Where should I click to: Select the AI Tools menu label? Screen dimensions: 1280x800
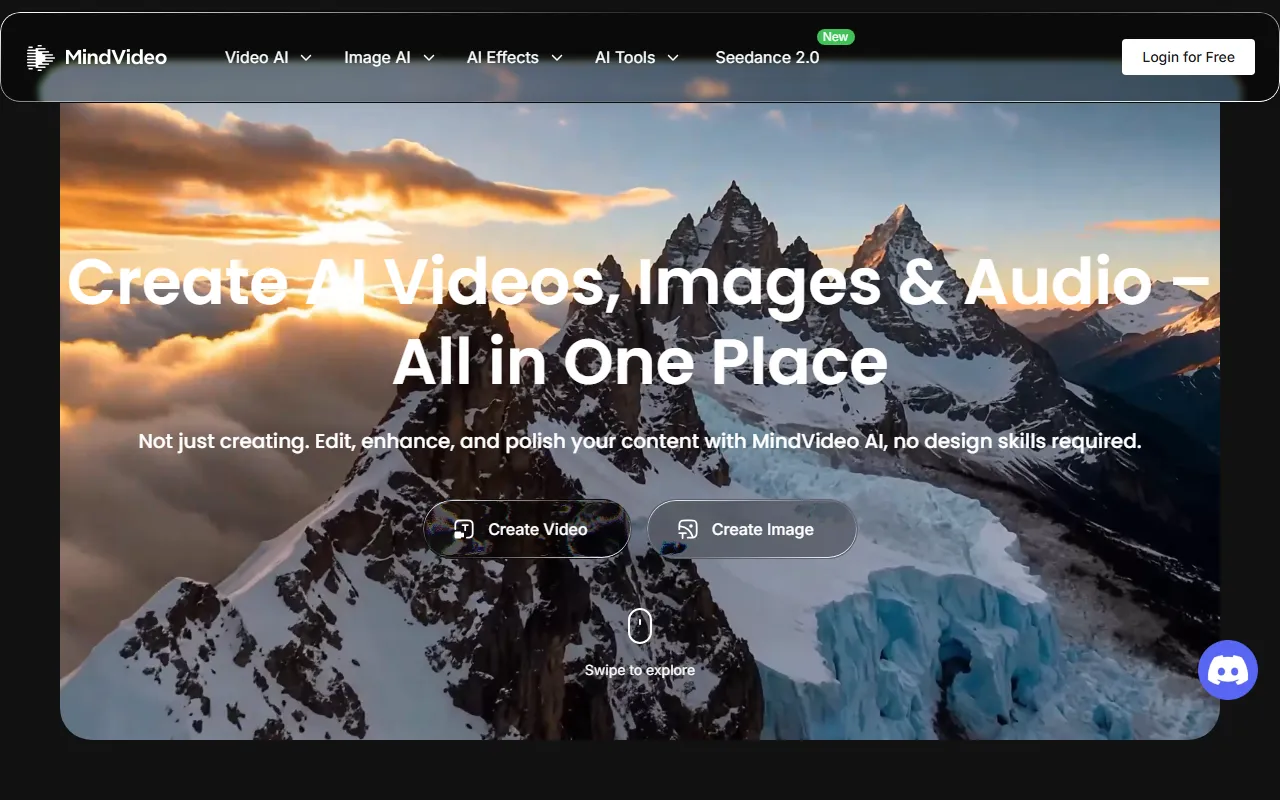click(x=625, y=58)
